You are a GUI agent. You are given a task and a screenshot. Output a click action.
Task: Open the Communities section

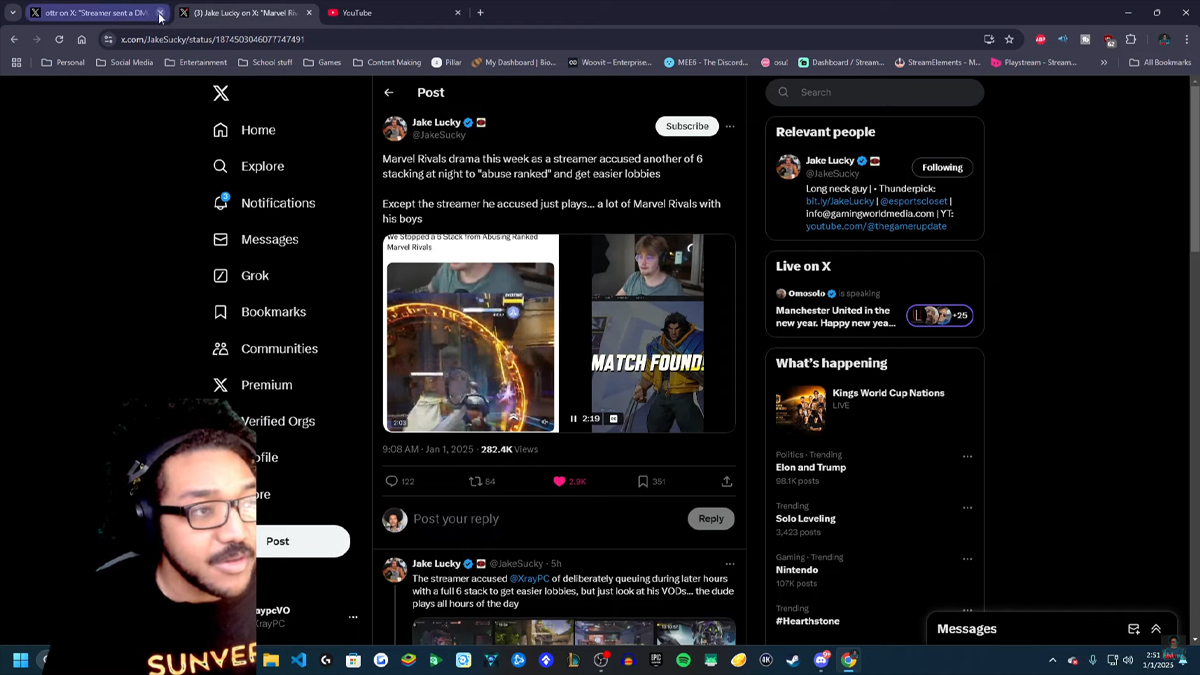point(279,348)
